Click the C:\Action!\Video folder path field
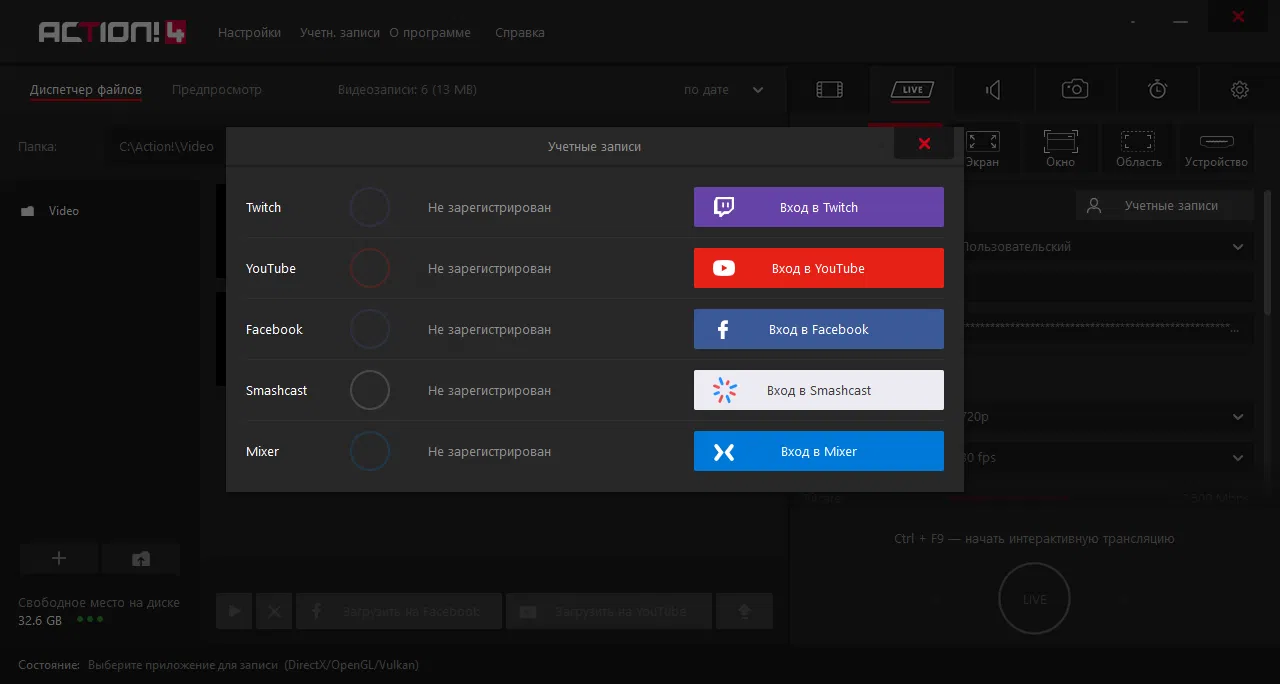 [x=165, y=146]
